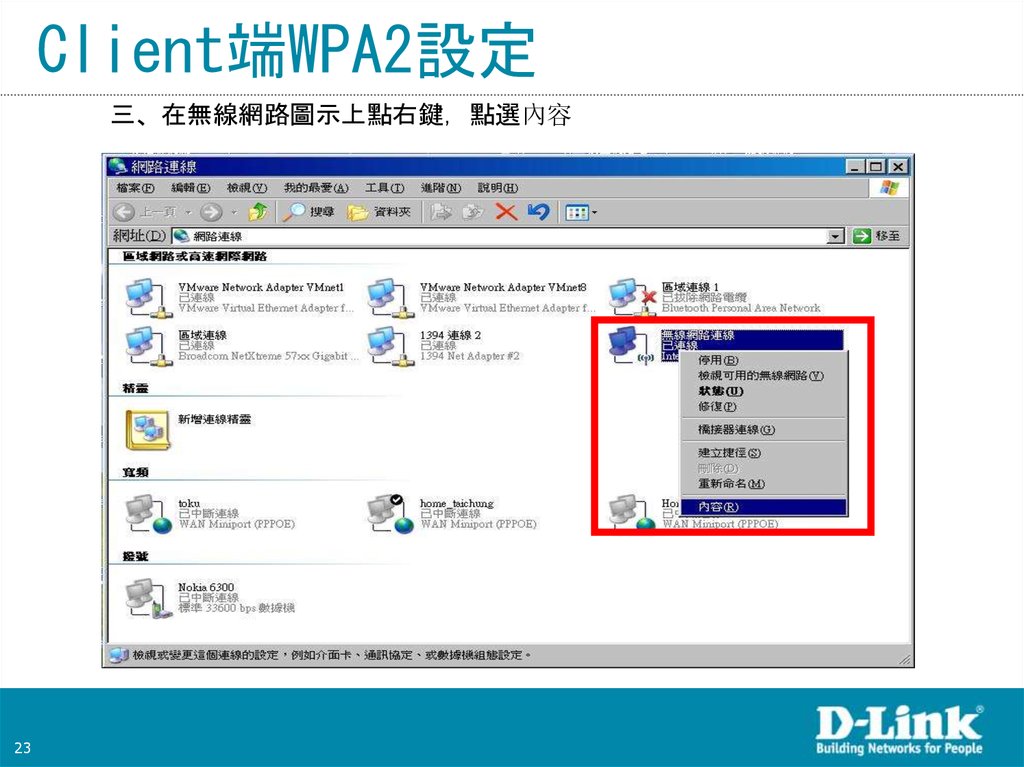Select the home_taichung connection icon
1024x767 pixels.
click(x=390, y=514)
